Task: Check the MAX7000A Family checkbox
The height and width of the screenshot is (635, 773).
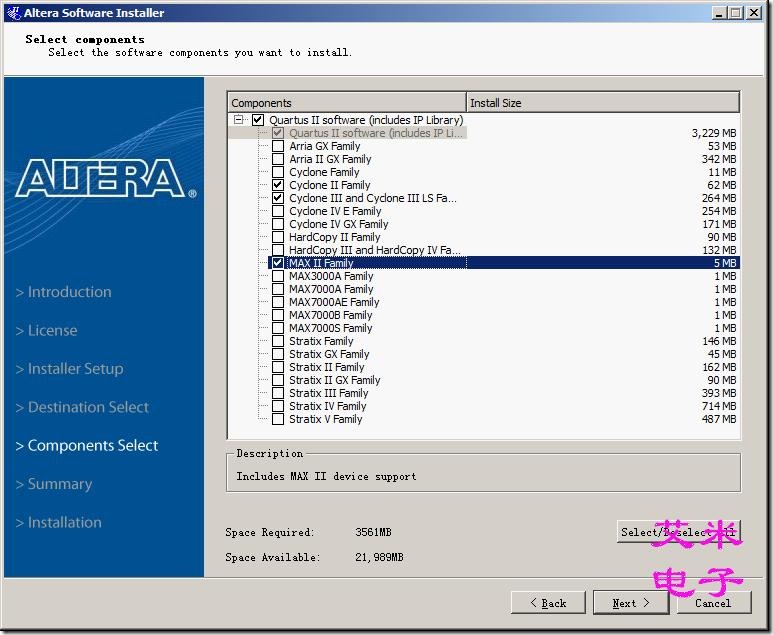Action: point(278,289)
